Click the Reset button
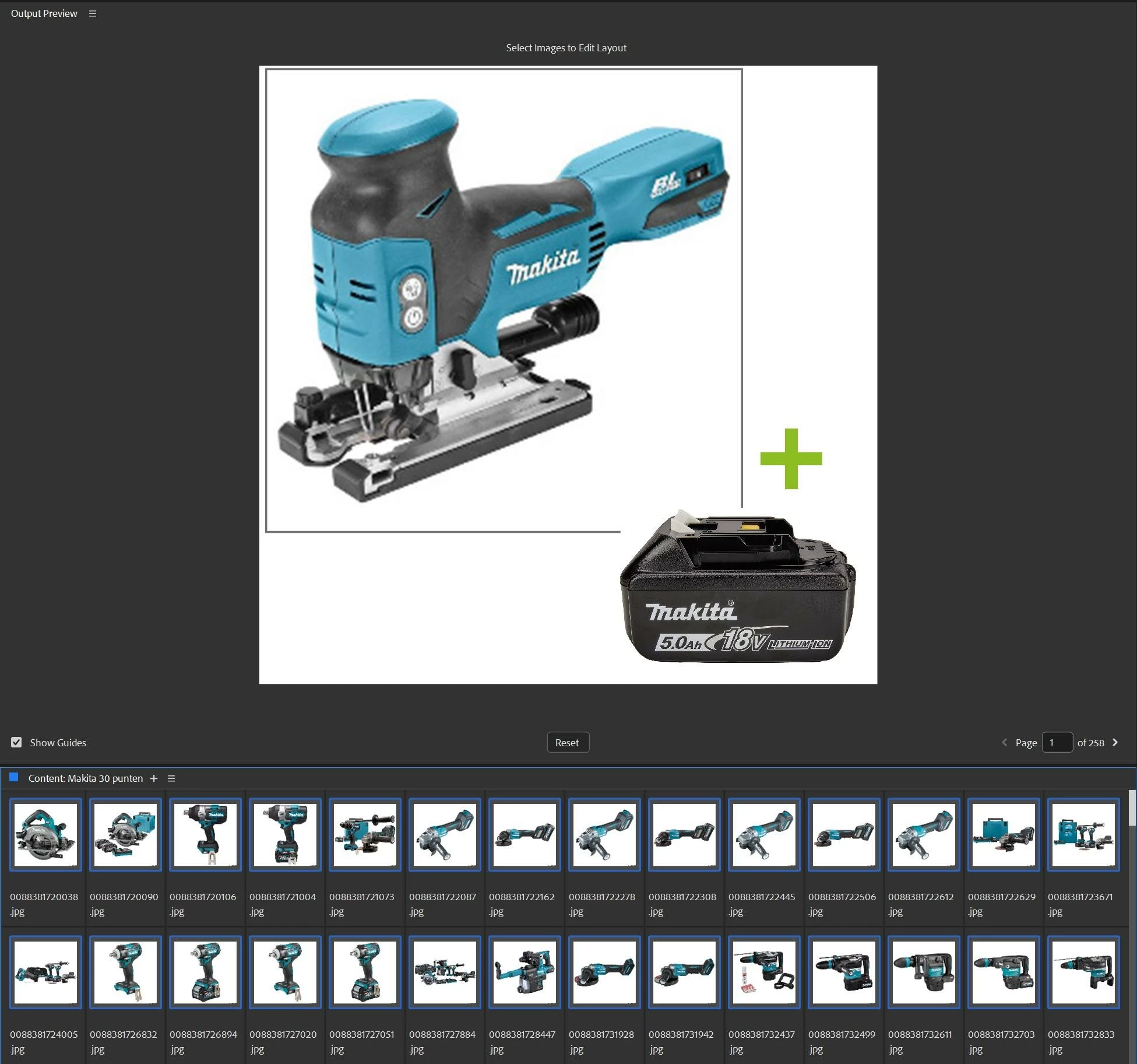 tap(567, 742)
